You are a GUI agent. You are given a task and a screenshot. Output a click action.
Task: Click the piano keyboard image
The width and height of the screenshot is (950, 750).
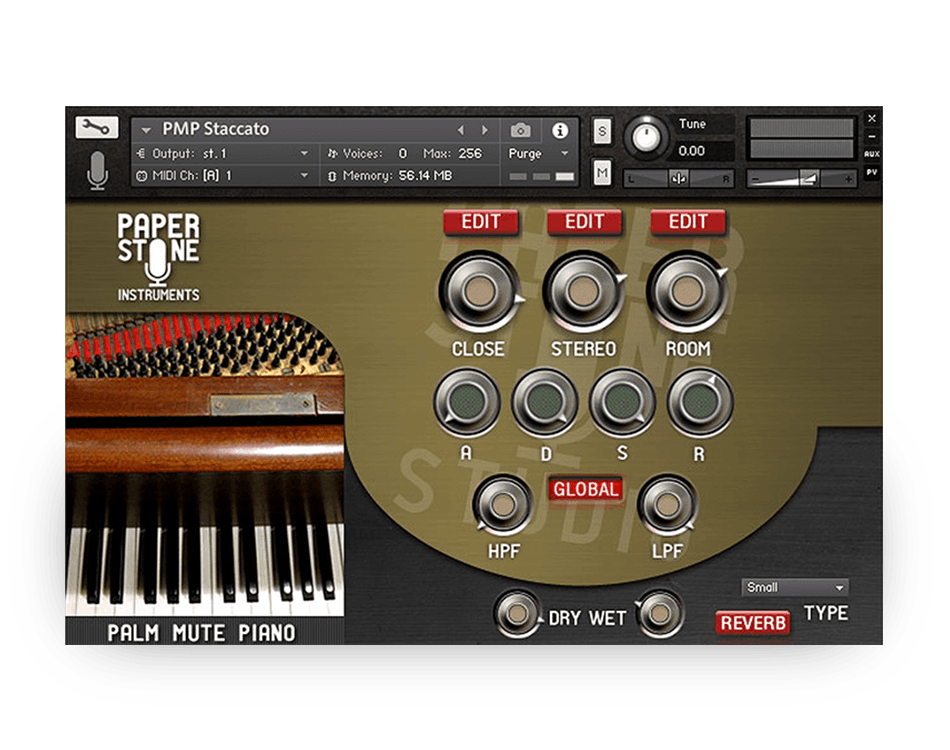[205, 465]
